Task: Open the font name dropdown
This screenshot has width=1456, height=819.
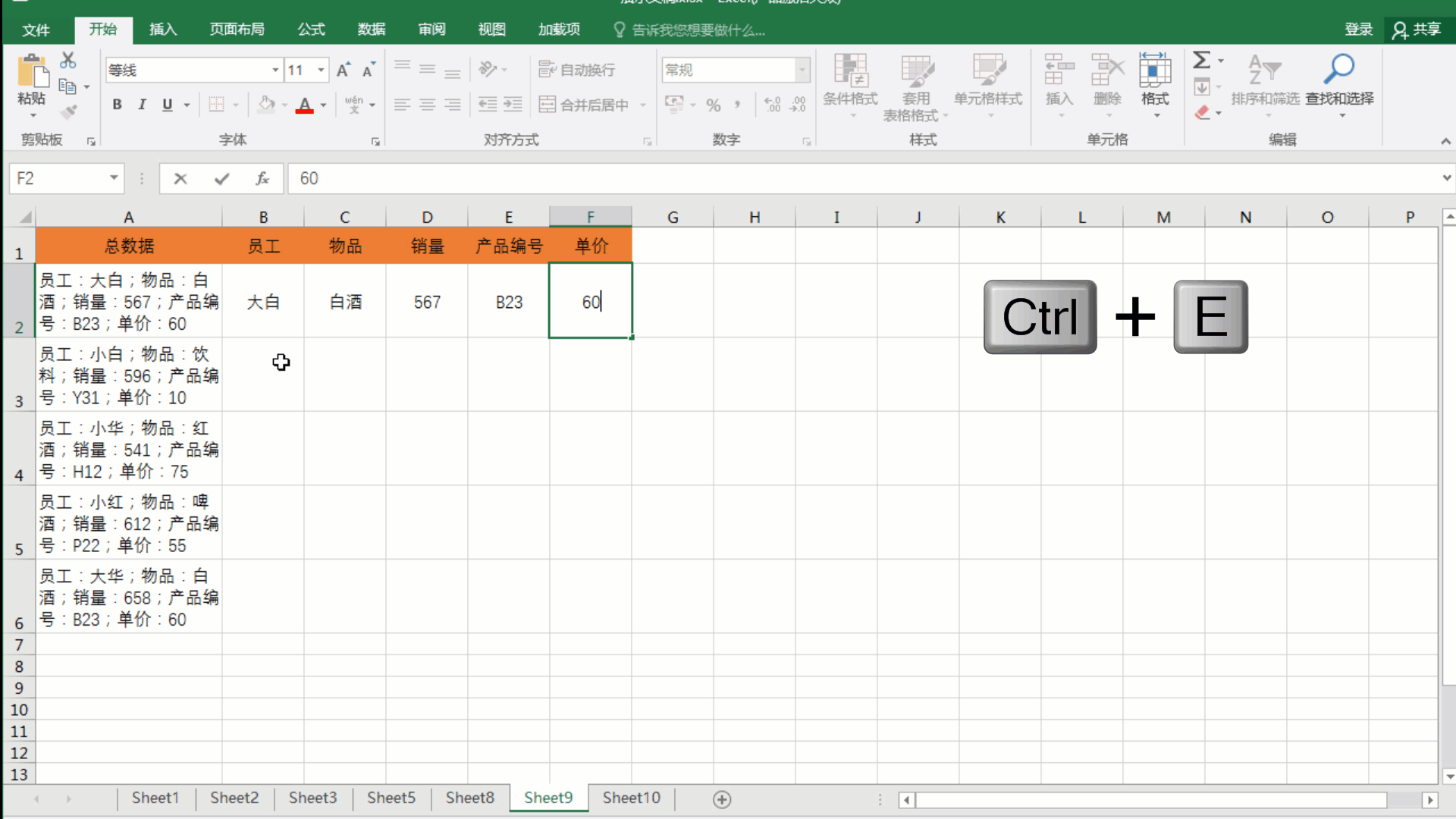Action: tap(275, 70)
